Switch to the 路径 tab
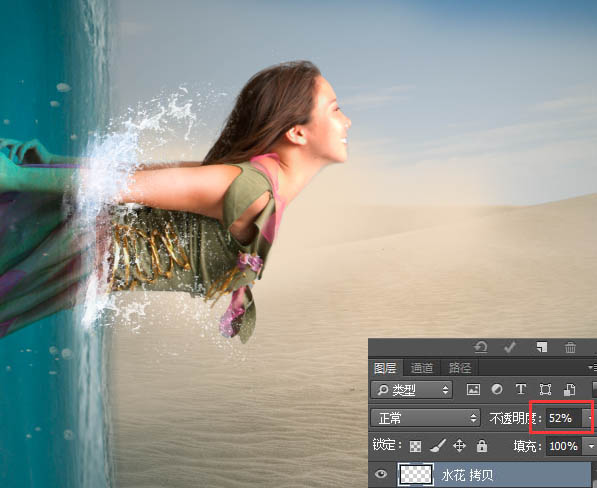 pos(459,368)
